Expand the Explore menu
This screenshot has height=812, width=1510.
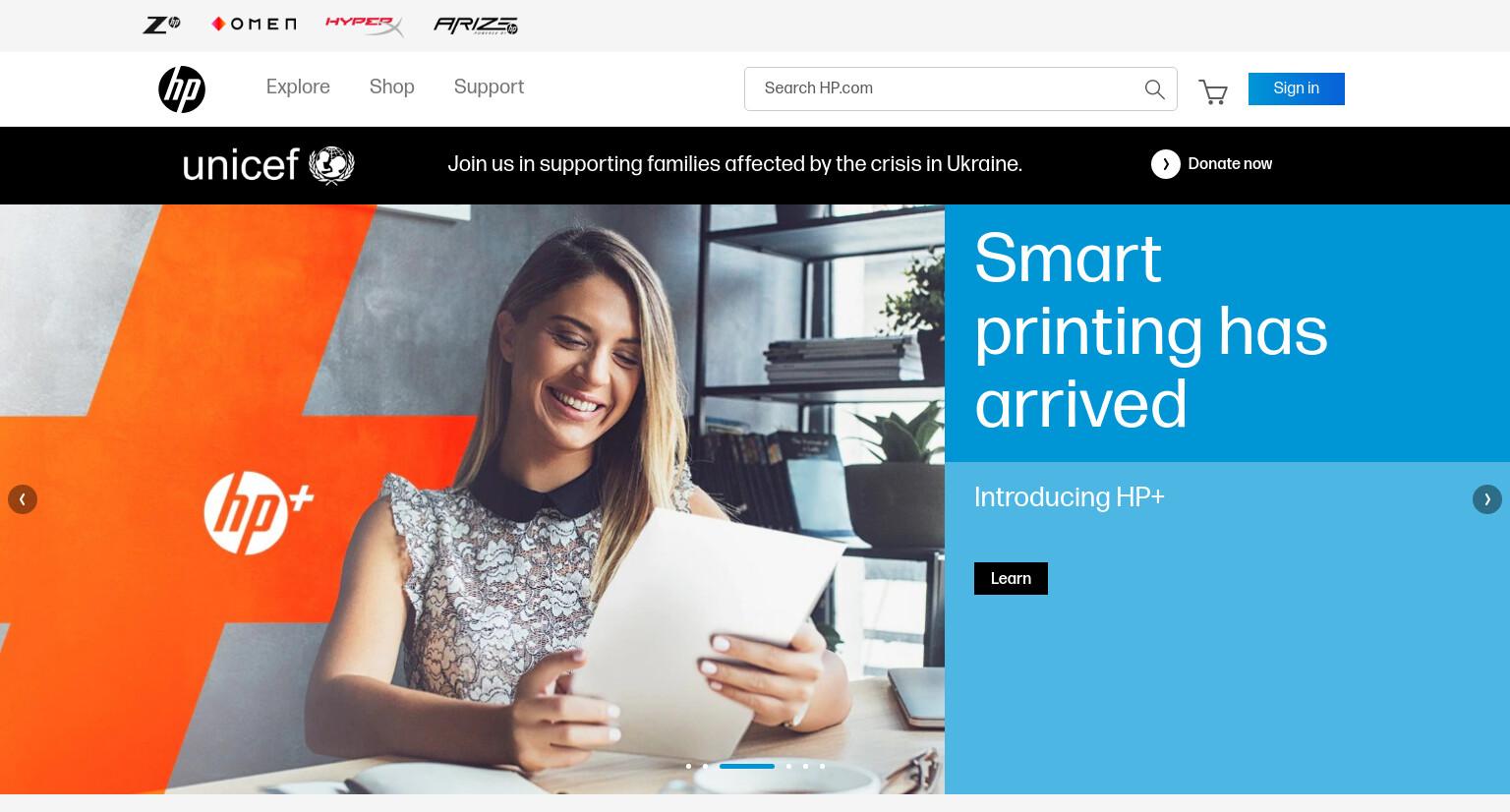coord(298,87)
